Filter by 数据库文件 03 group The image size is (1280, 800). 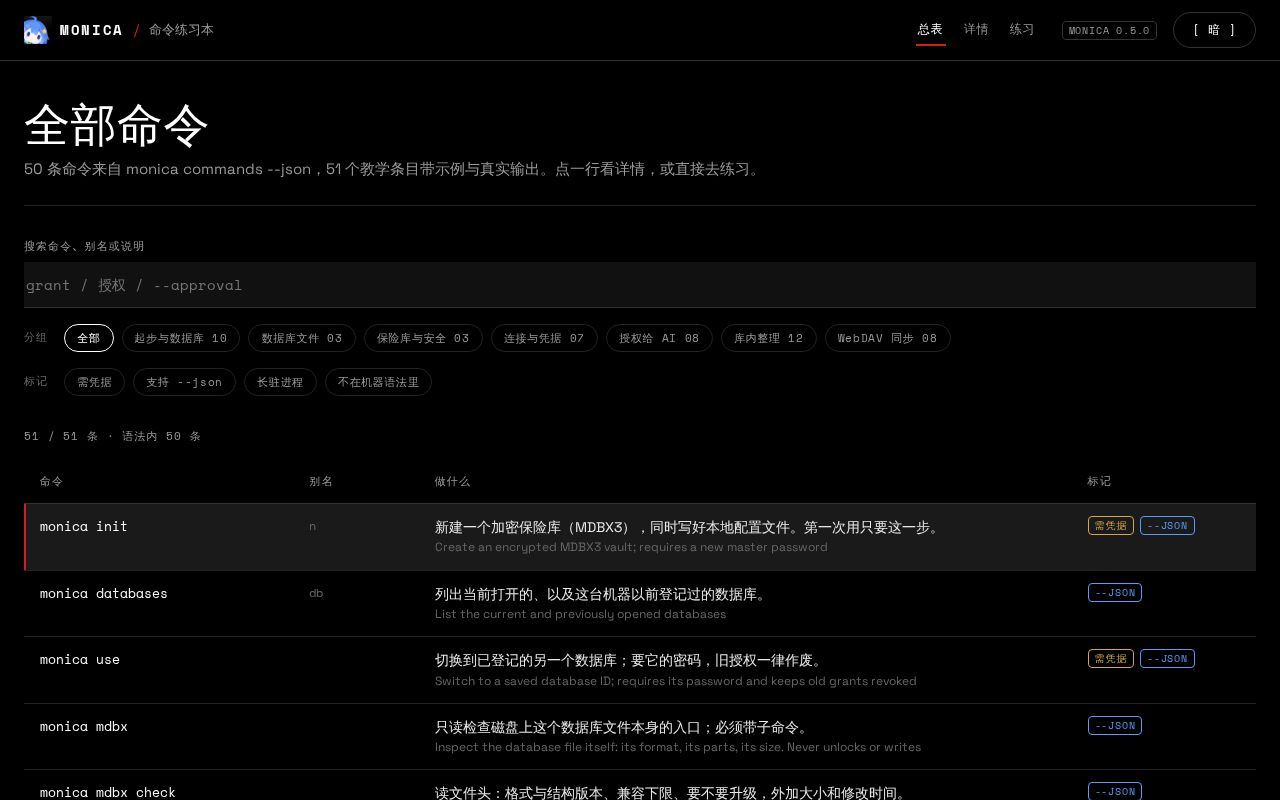tap(302, 338)
